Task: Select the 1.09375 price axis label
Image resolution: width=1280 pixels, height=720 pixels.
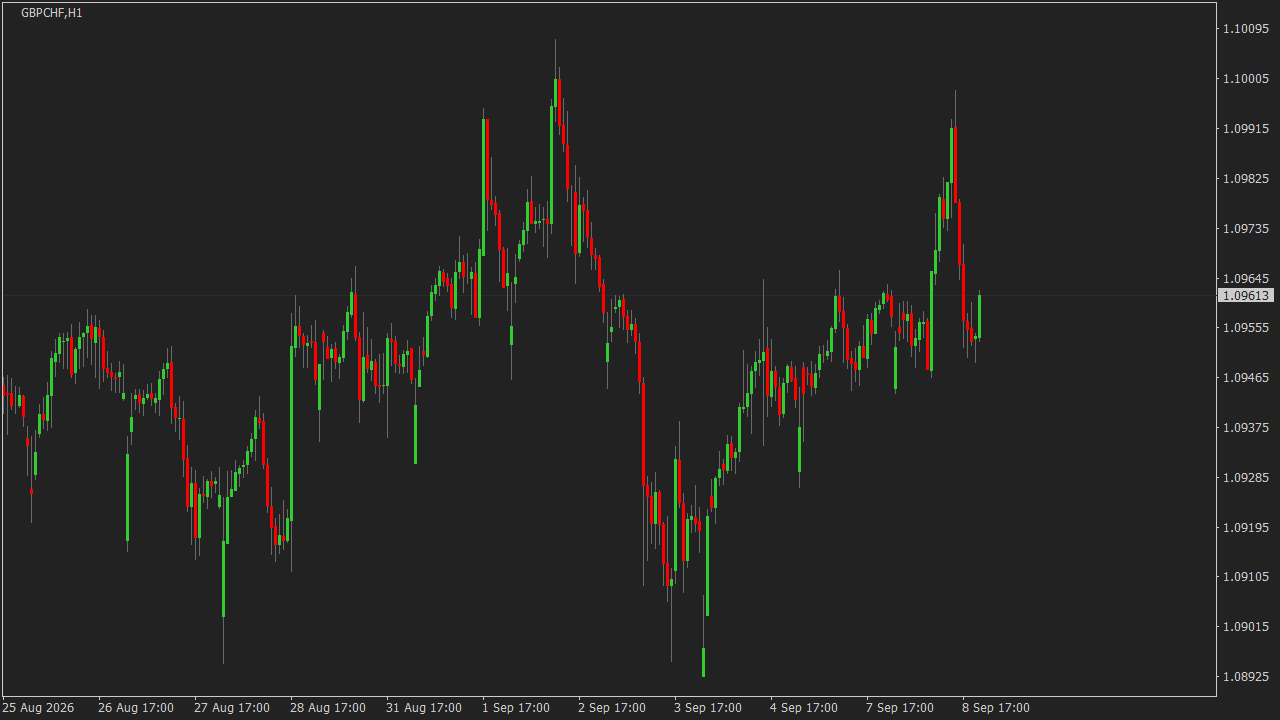Action: coord(1246,427)
